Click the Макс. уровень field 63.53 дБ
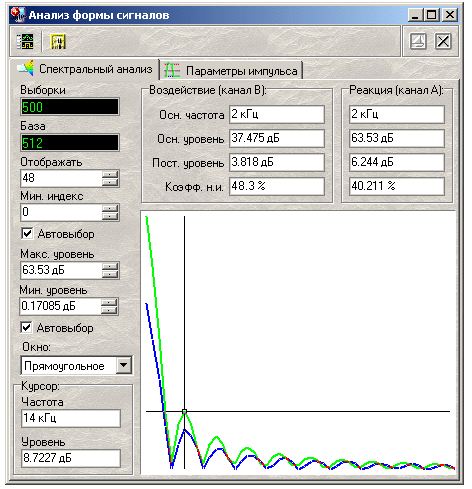The image size is (472, 489). [x=61, y=270]
